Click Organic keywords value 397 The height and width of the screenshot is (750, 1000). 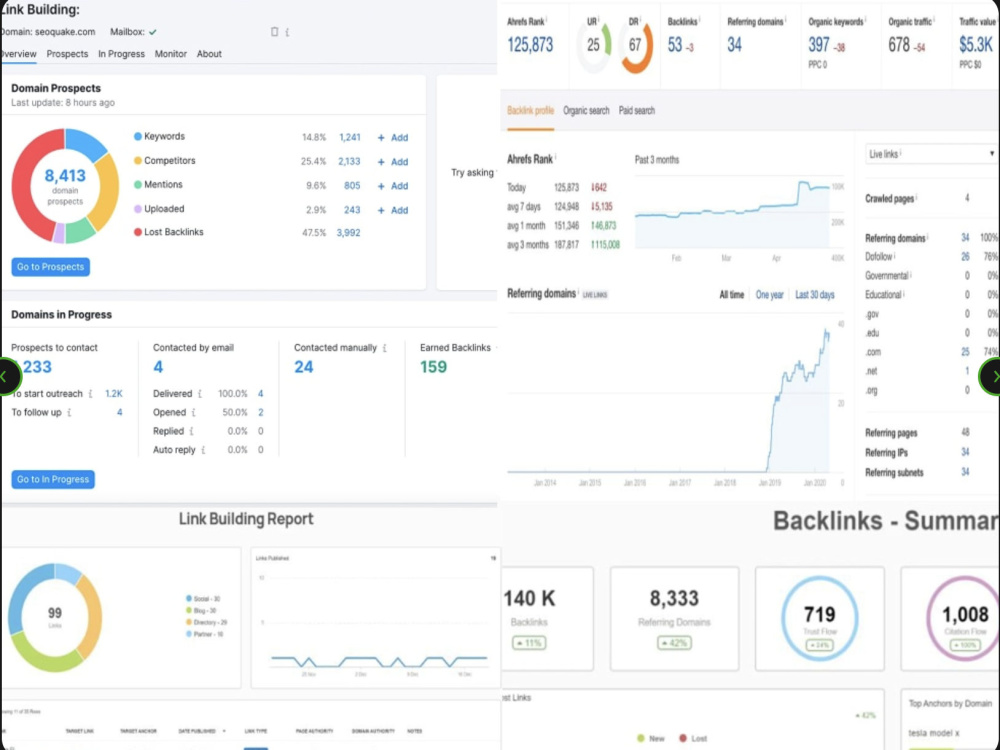(819, 45)
